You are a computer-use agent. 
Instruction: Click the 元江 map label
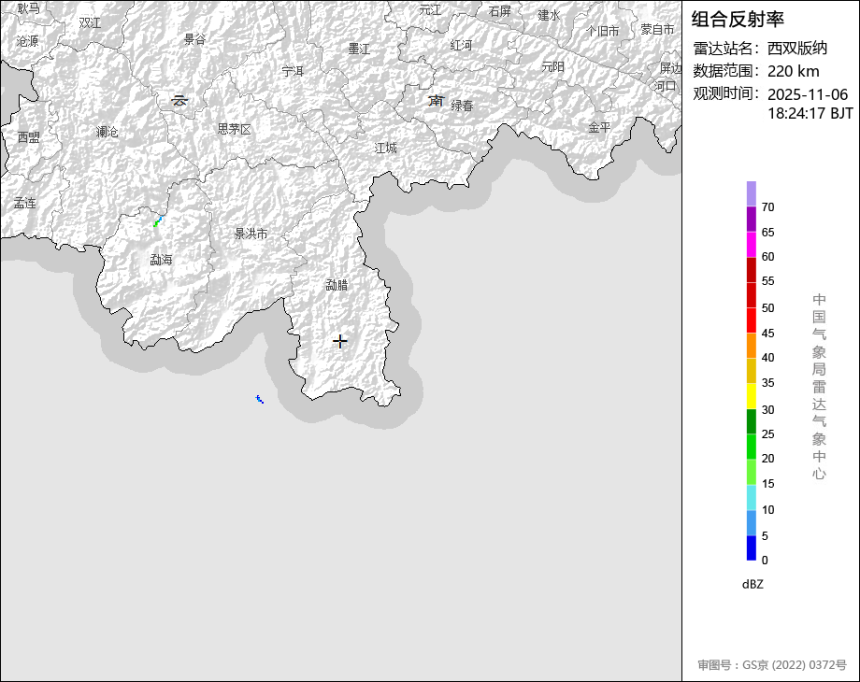431,10
